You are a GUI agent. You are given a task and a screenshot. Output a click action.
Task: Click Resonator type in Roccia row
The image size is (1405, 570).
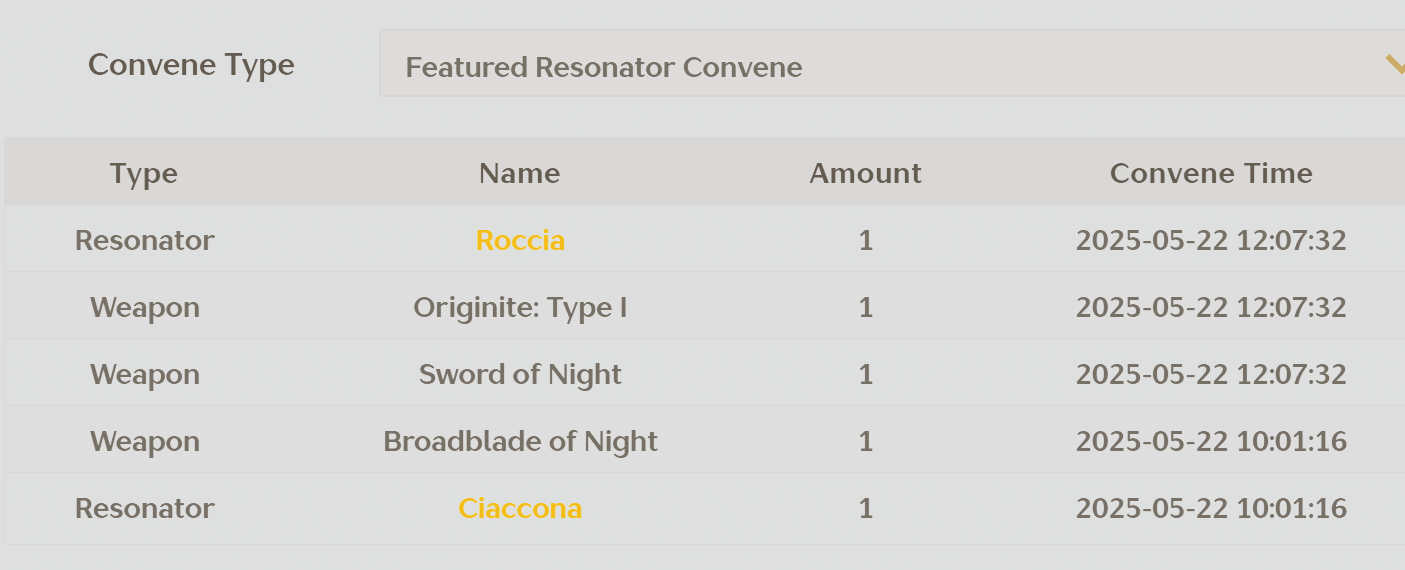tap(145, 240)
